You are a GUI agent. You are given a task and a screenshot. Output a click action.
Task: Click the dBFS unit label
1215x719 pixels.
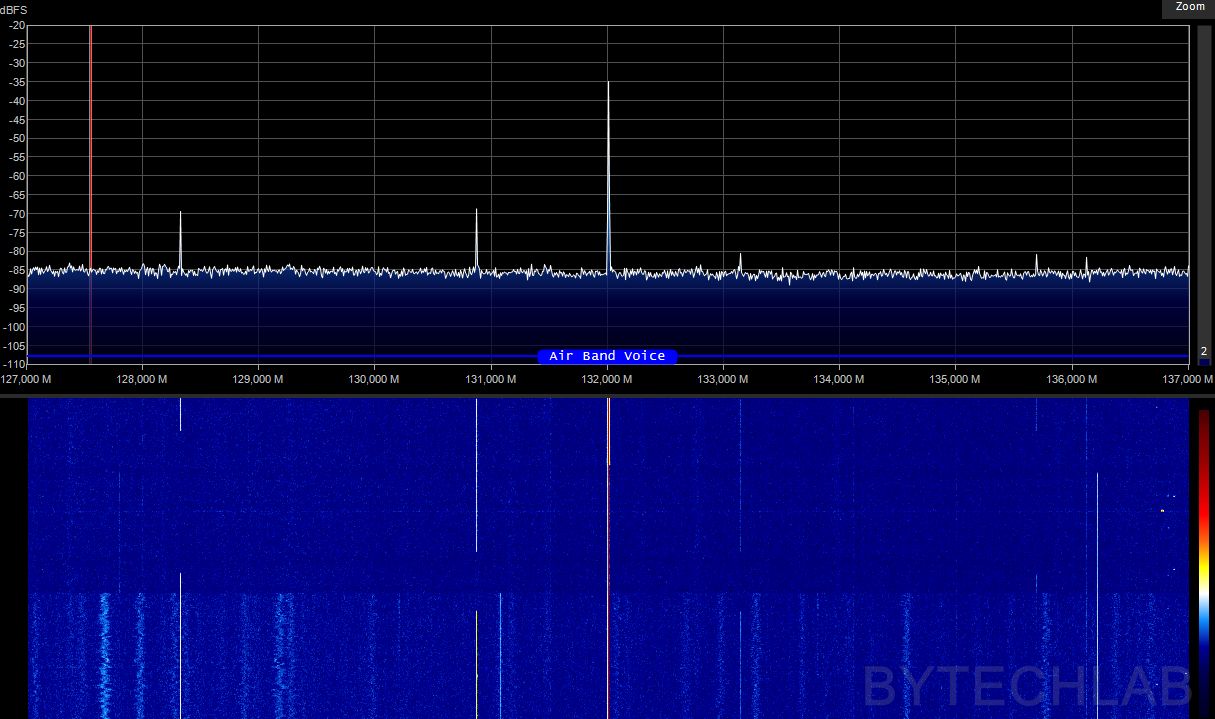coord(14,8)
